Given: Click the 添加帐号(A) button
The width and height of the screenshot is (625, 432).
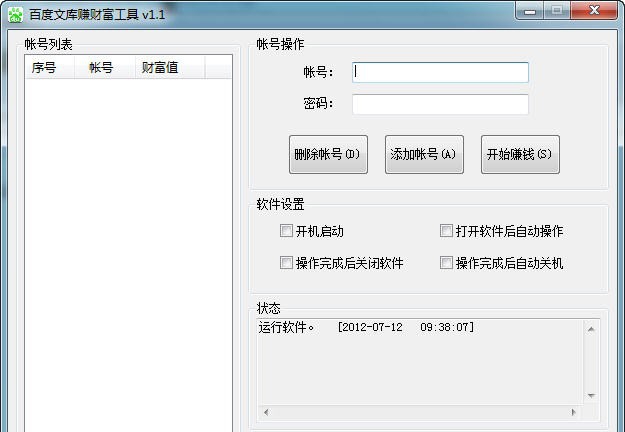Looking at the screenshot, I should pyautogui.click(x=424, y=154).
